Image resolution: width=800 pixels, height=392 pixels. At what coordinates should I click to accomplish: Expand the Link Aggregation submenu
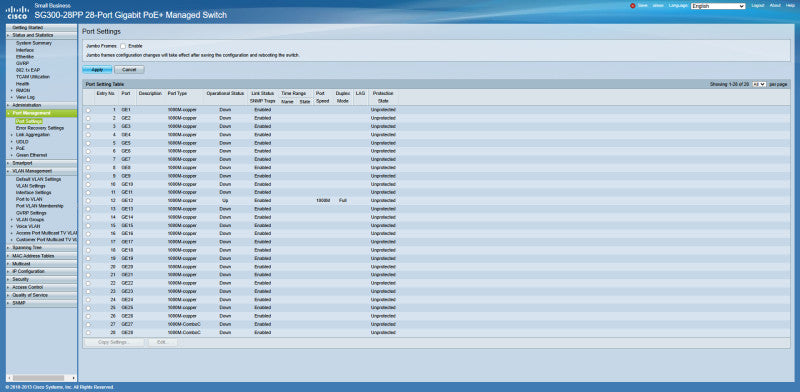pyautogui.click(x=33, y=135)
